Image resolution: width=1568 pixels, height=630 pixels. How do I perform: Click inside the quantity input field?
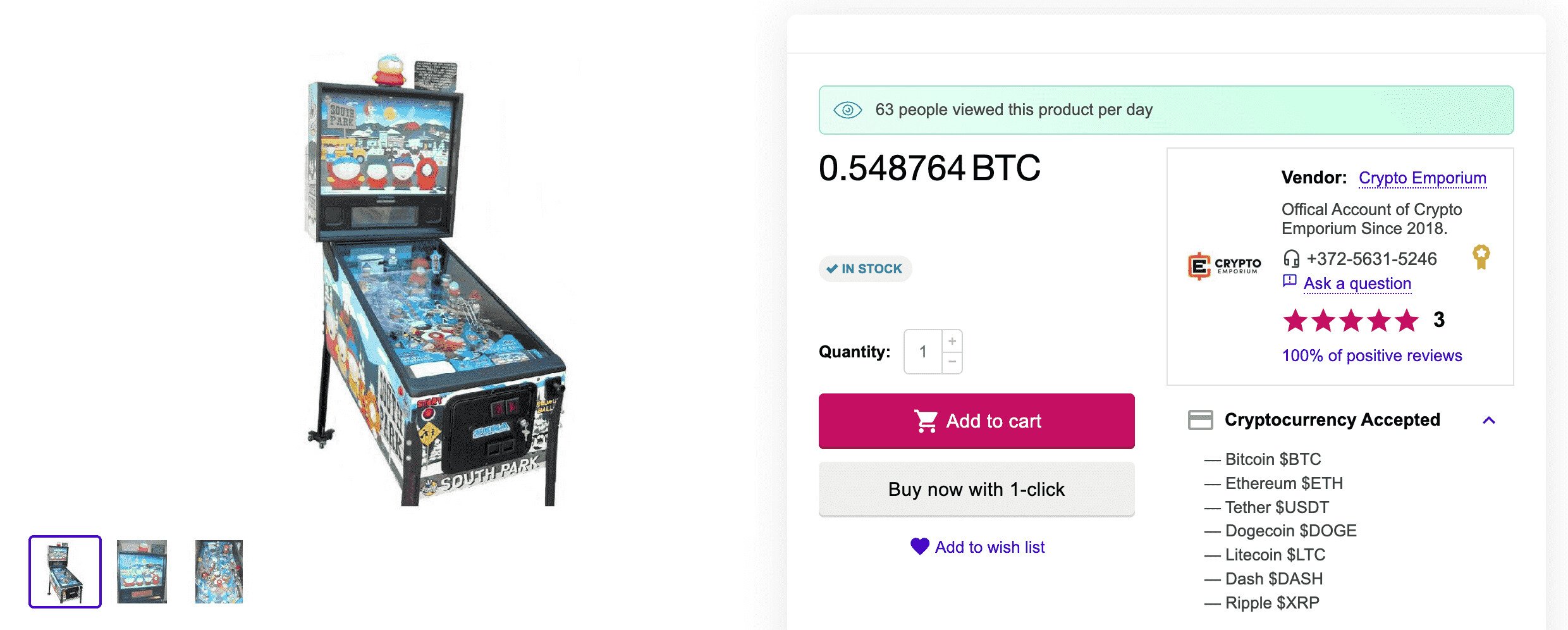point(922,352)
